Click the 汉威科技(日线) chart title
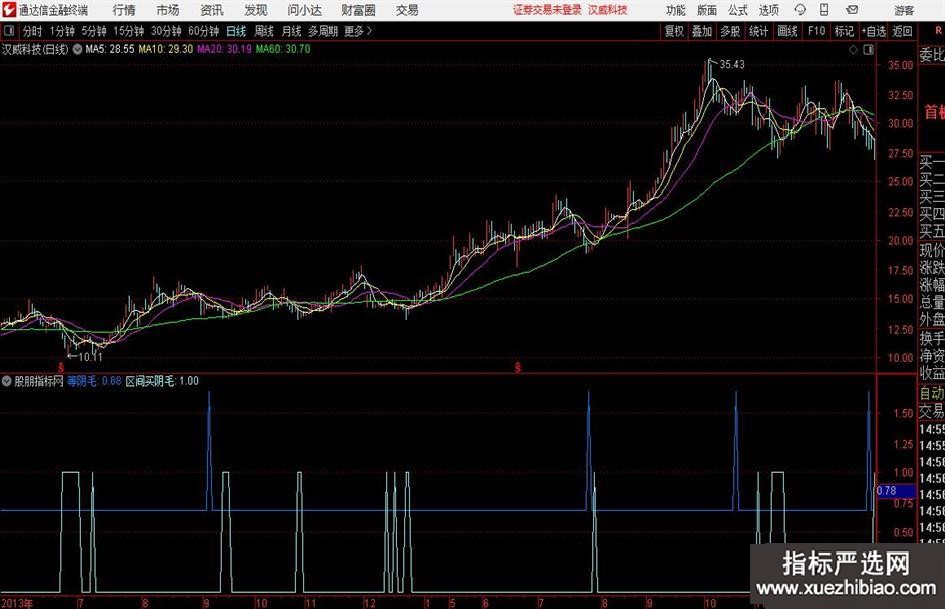 pyautogui.click(x=35, y=49)
